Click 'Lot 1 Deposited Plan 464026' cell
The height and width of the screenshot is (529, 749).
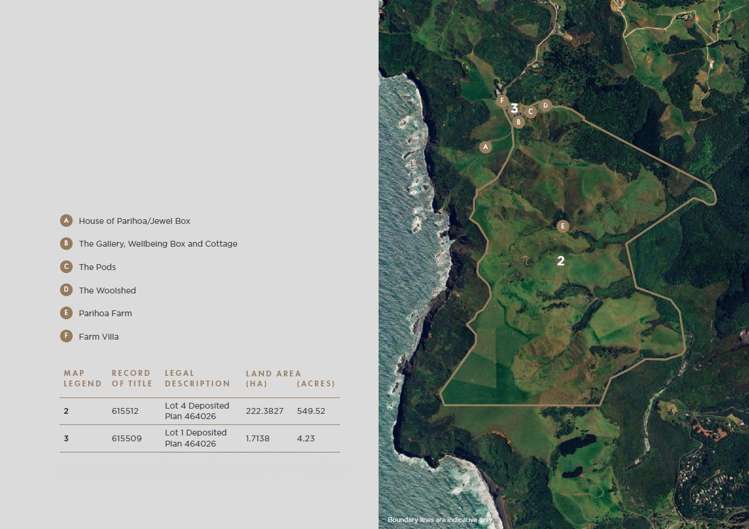point(196,438)
